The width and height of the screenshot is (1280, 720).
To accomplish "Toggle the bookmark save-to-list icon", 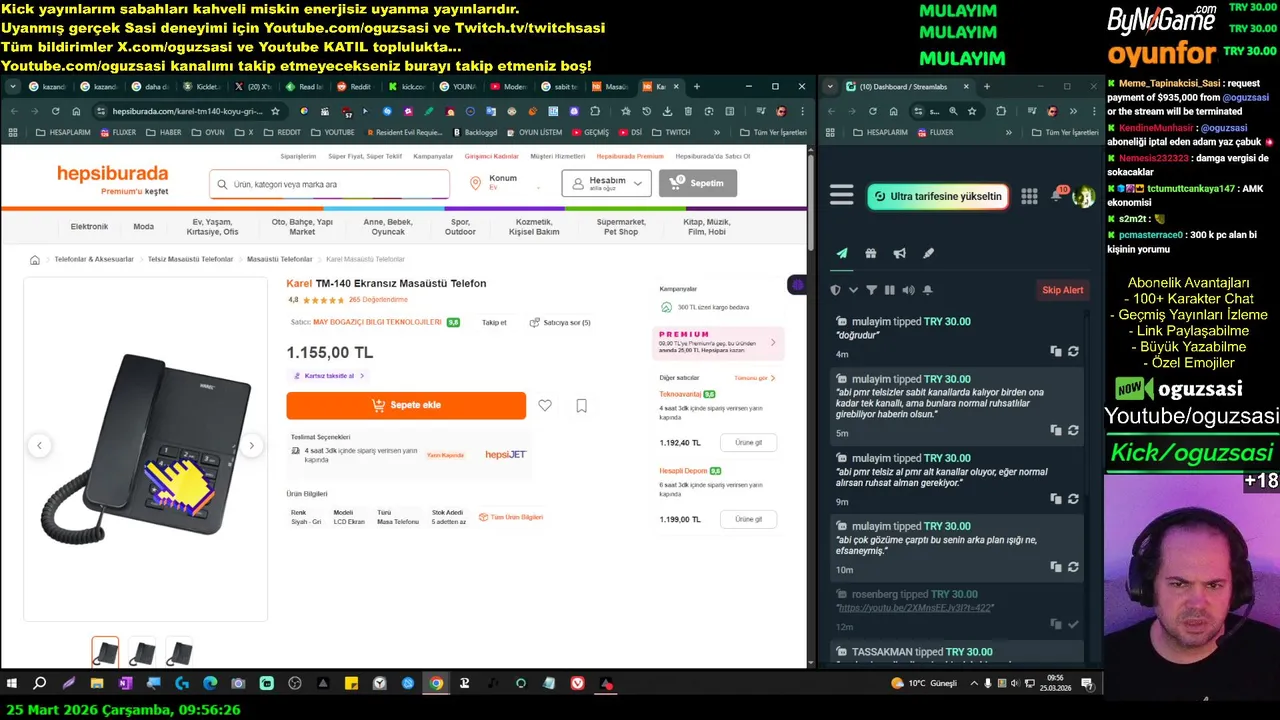I will tap(581, 405).
